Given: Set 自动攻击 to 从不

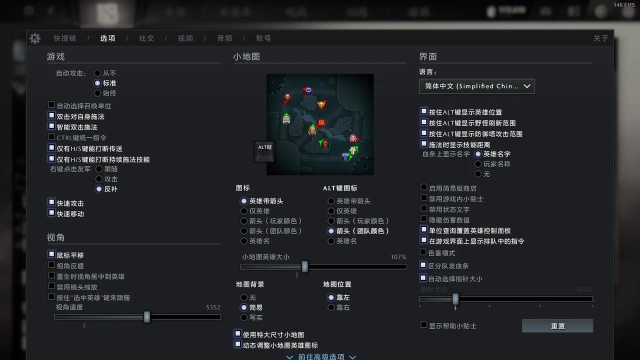Looking at the screenshot, I should [x=97, y=73].
